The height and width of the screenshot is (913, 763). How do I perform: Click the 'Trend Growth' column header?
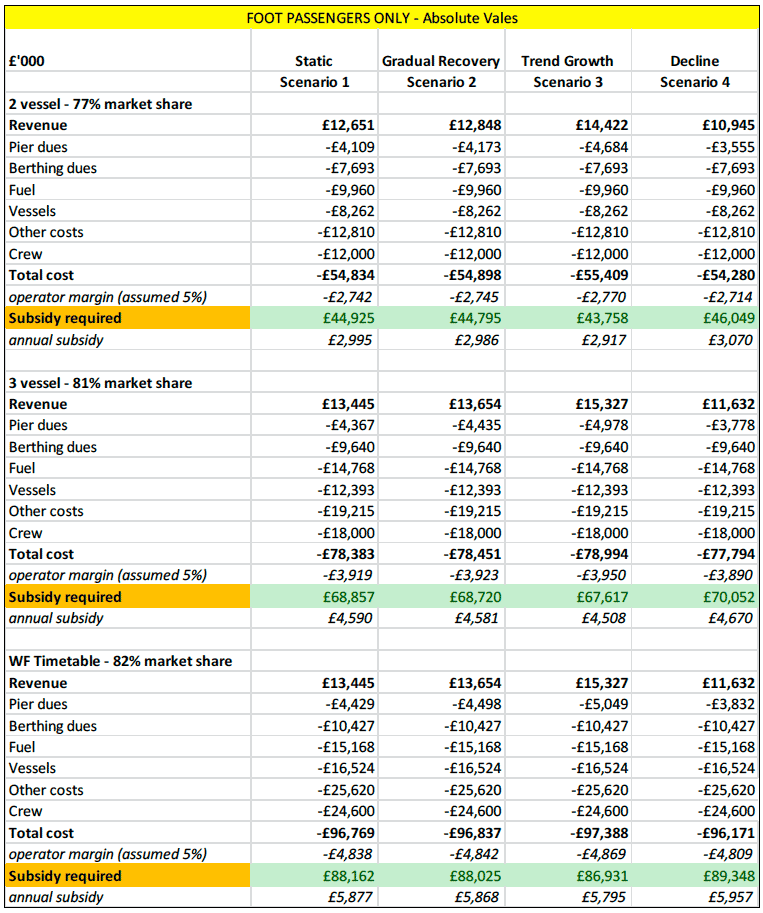tap(567, 61)
